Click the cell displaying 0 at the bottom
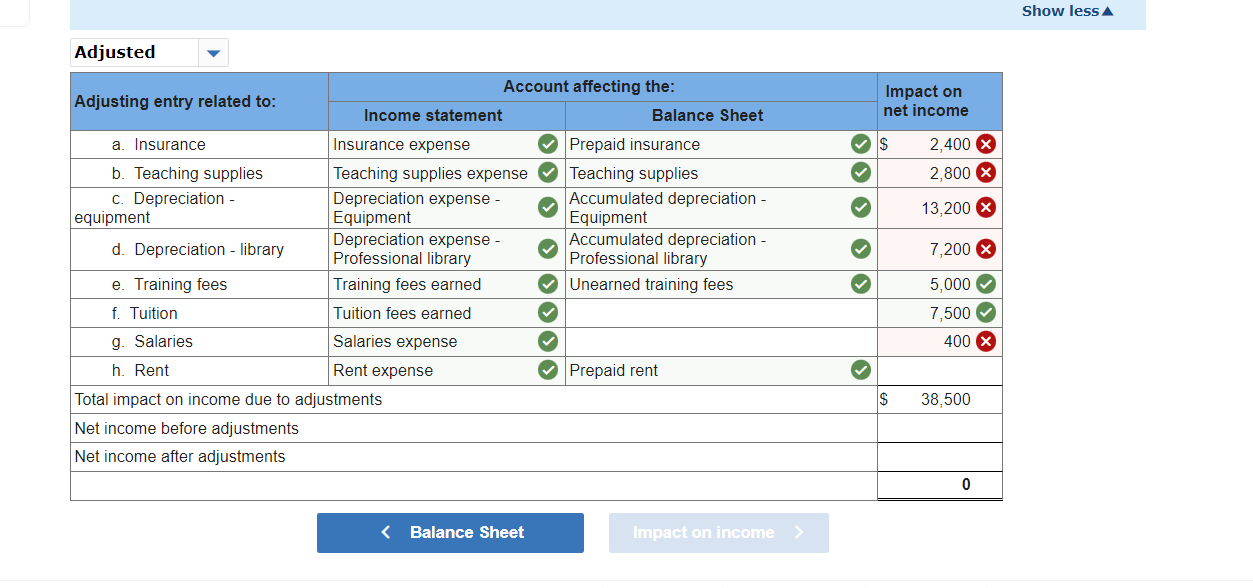This screenshot has height=588, width=1253. pos(938,485)
